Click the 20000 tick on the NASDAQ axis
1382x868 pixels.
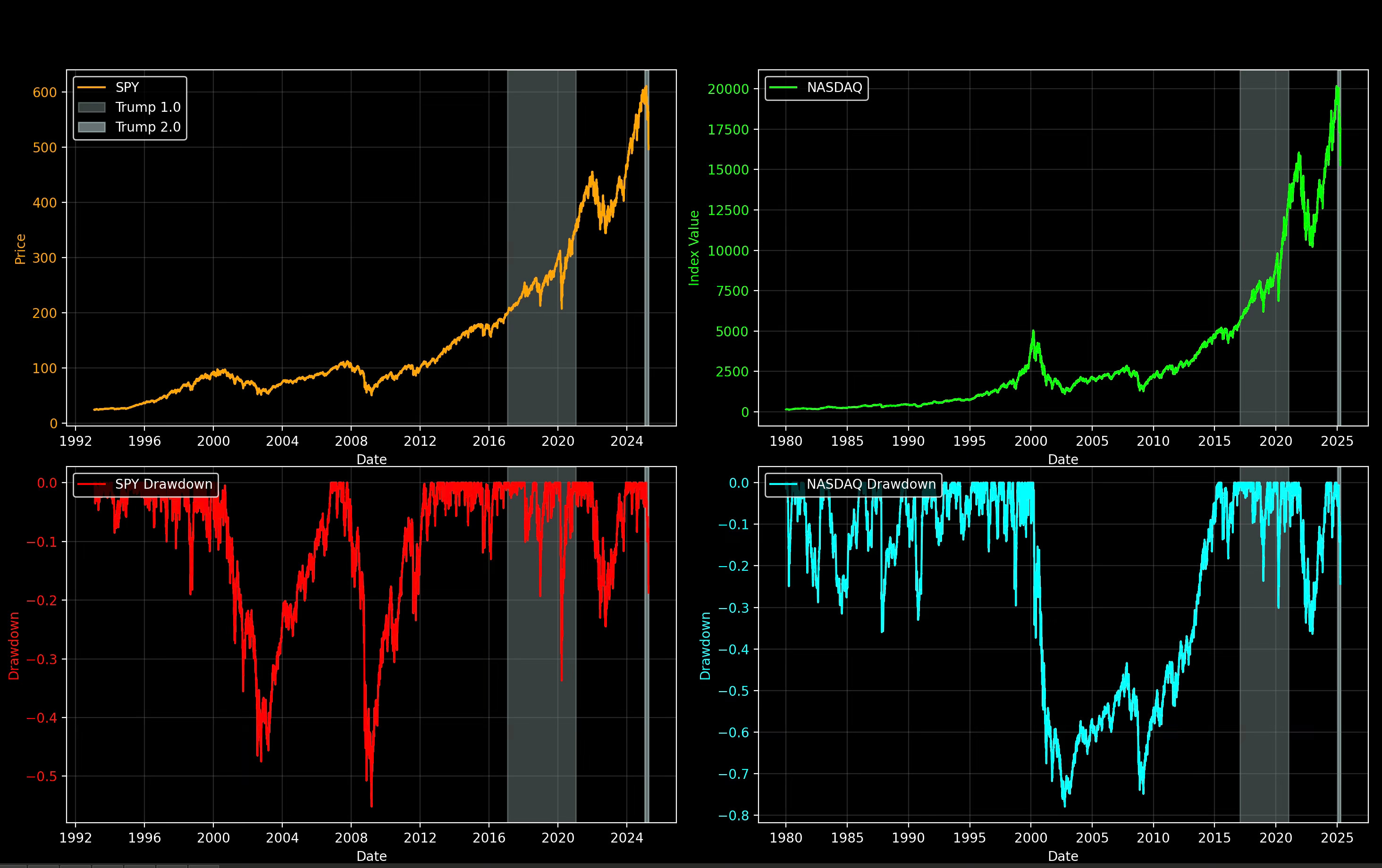pos(728,89)
